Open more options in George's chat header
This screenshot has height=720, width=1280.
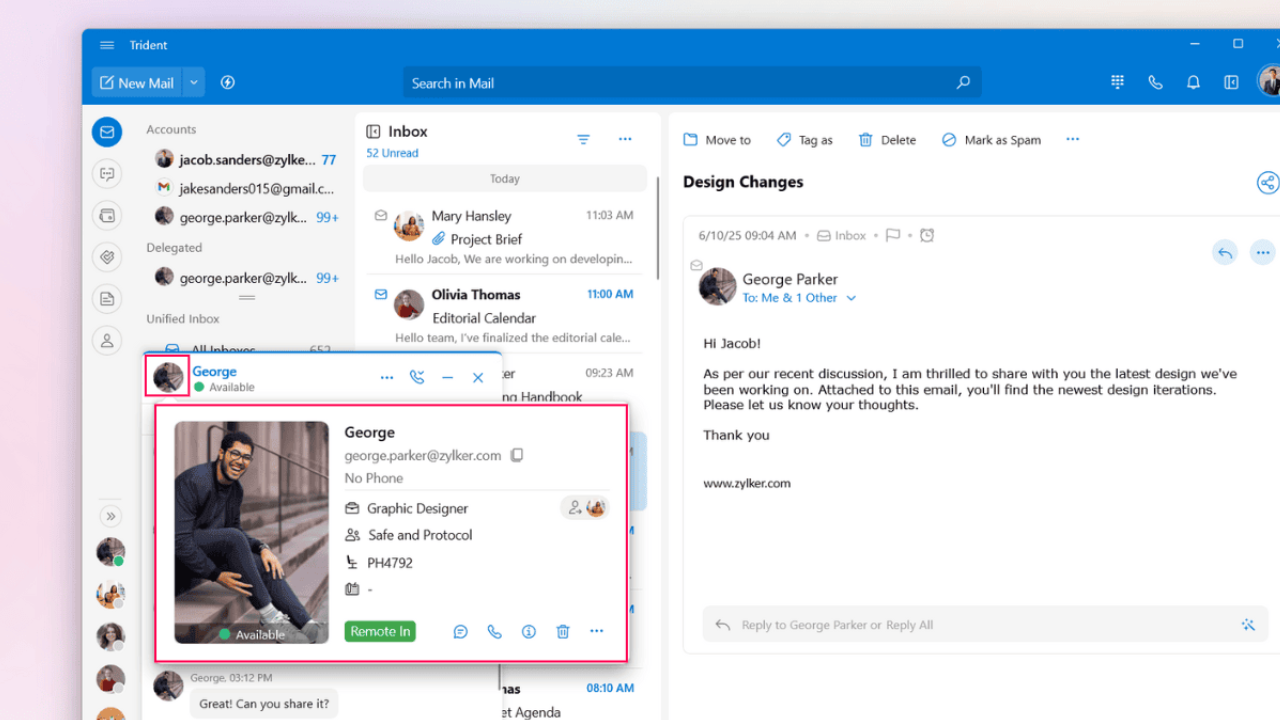click(x=387, y=378)
